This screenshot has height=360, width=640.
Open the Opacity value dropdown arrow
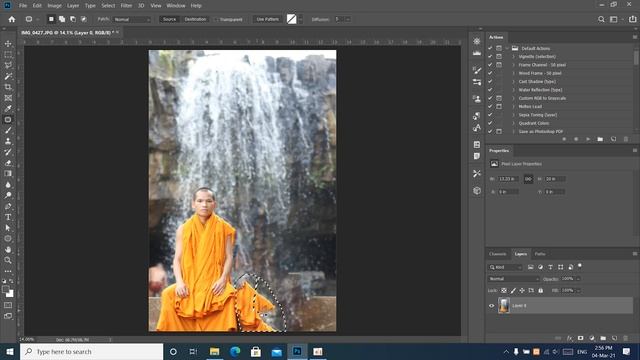(578, 279)
